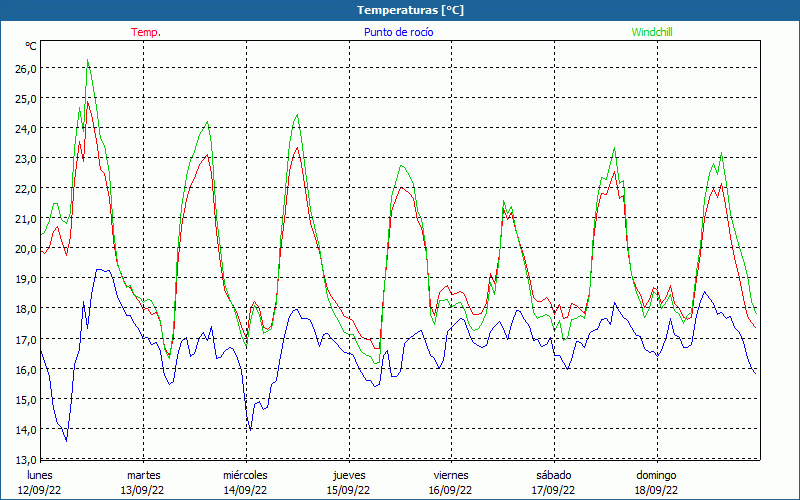Click the 22,0 y-axis value

[24, 189]
